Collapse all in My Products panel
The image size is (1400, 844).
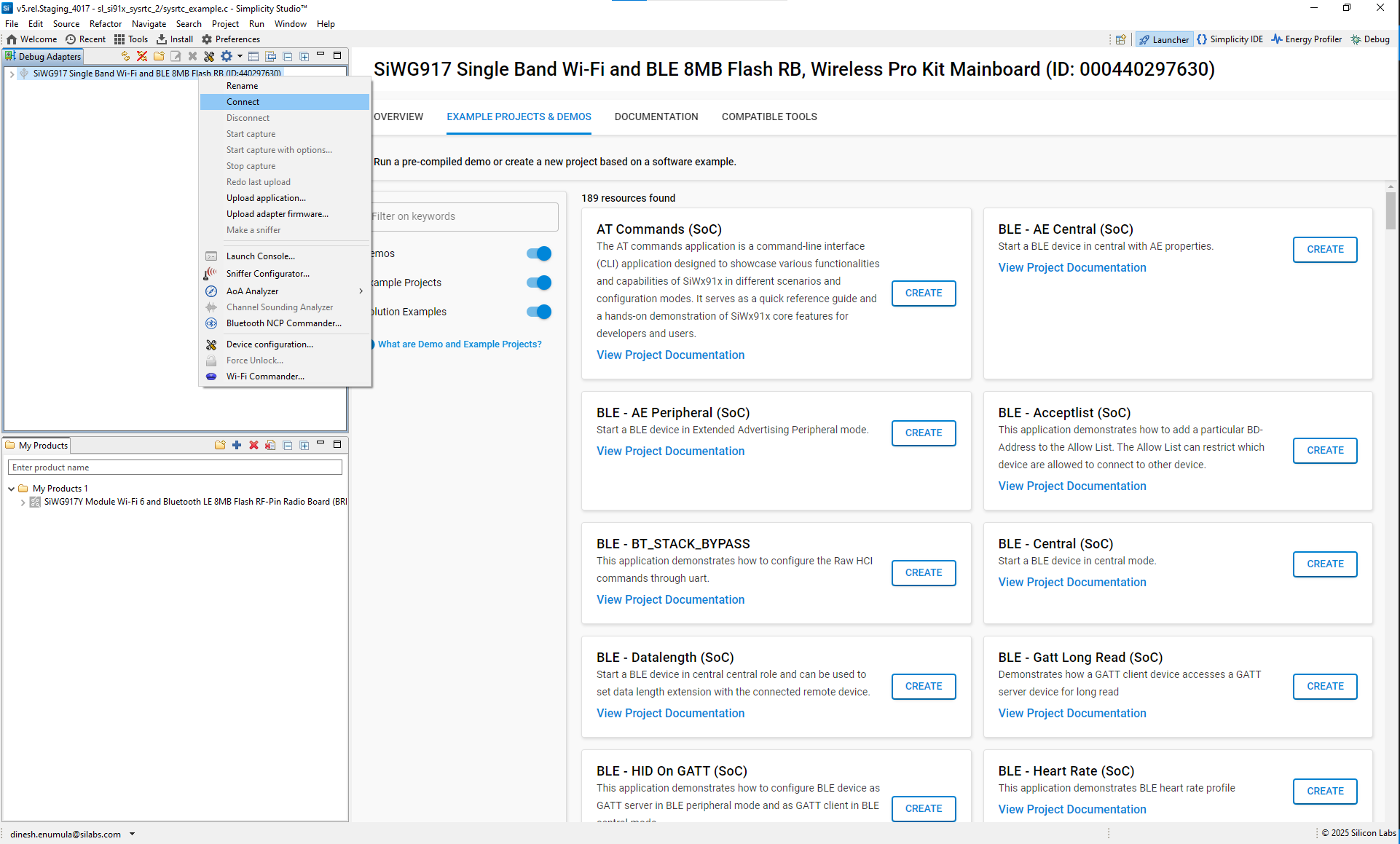(288, 445)
